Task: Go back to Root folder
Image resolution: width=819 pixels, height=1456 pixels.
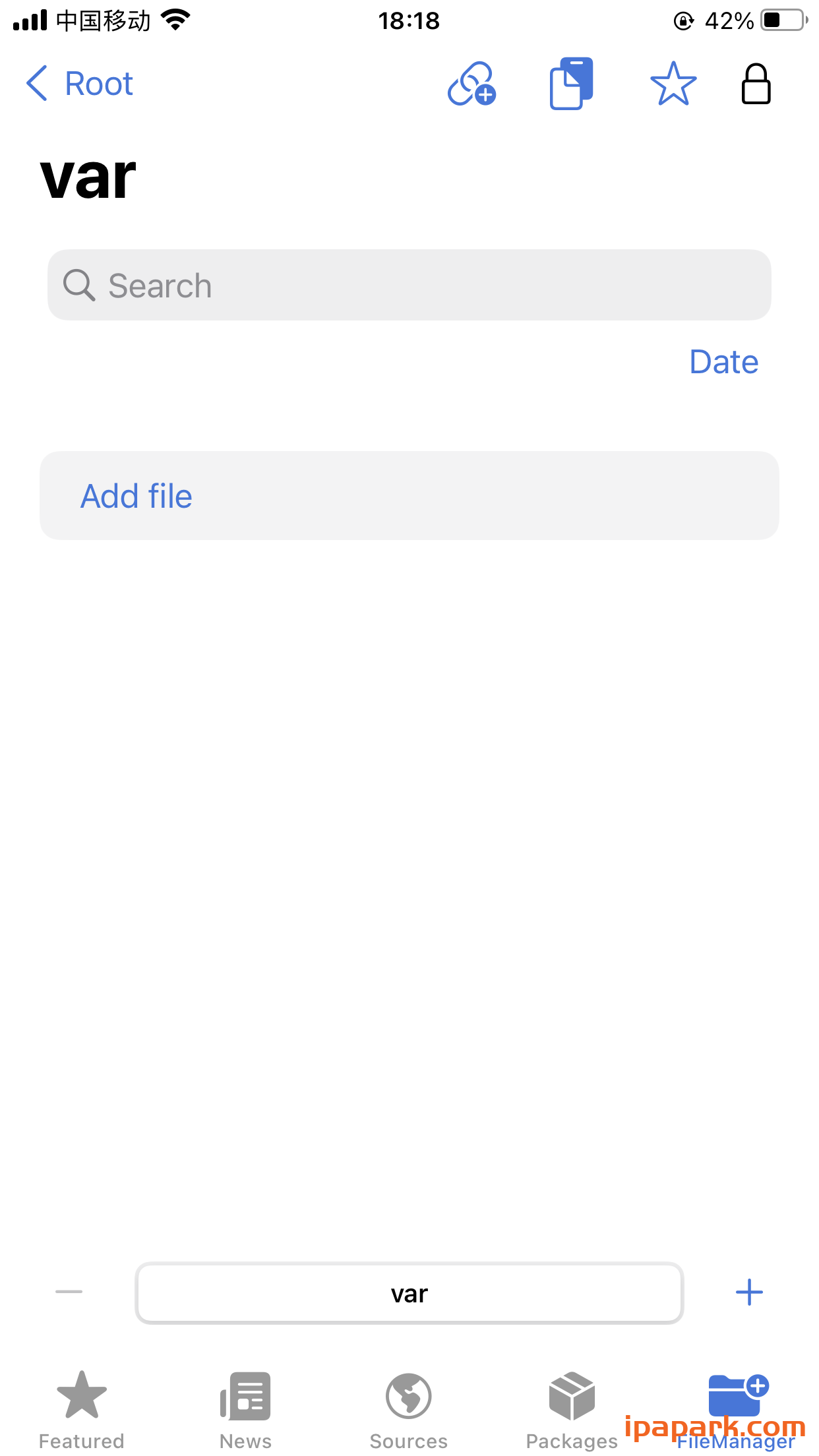Action: (x=99, y=84)
